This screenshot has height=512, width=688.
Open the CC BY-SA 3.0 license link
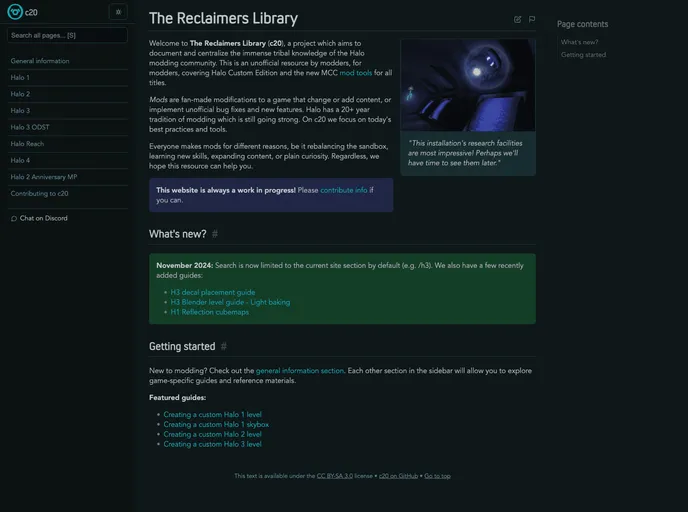pyautogui.click(x=335, y=476)
